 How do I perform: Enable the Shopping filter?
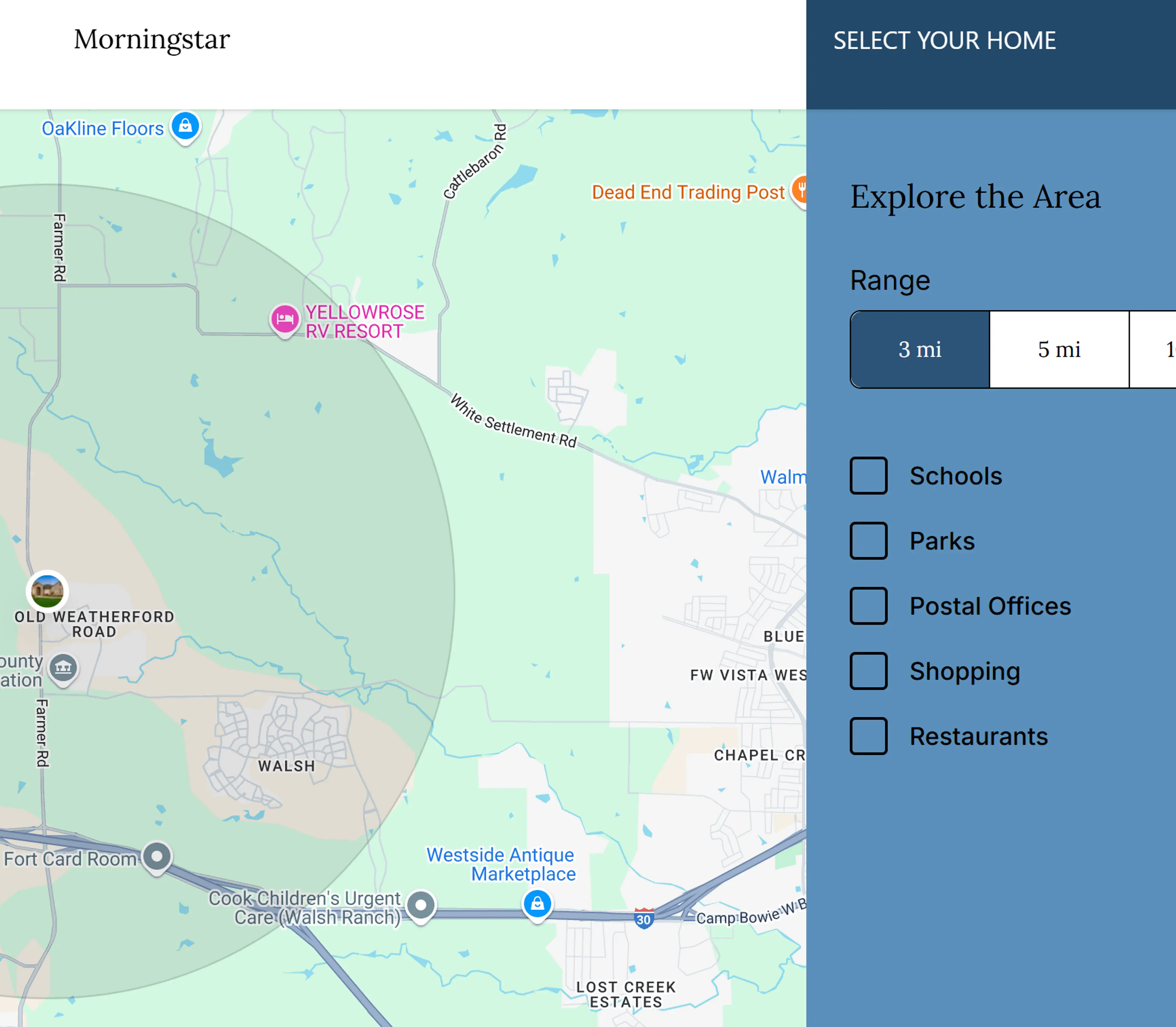pos(869,672)
